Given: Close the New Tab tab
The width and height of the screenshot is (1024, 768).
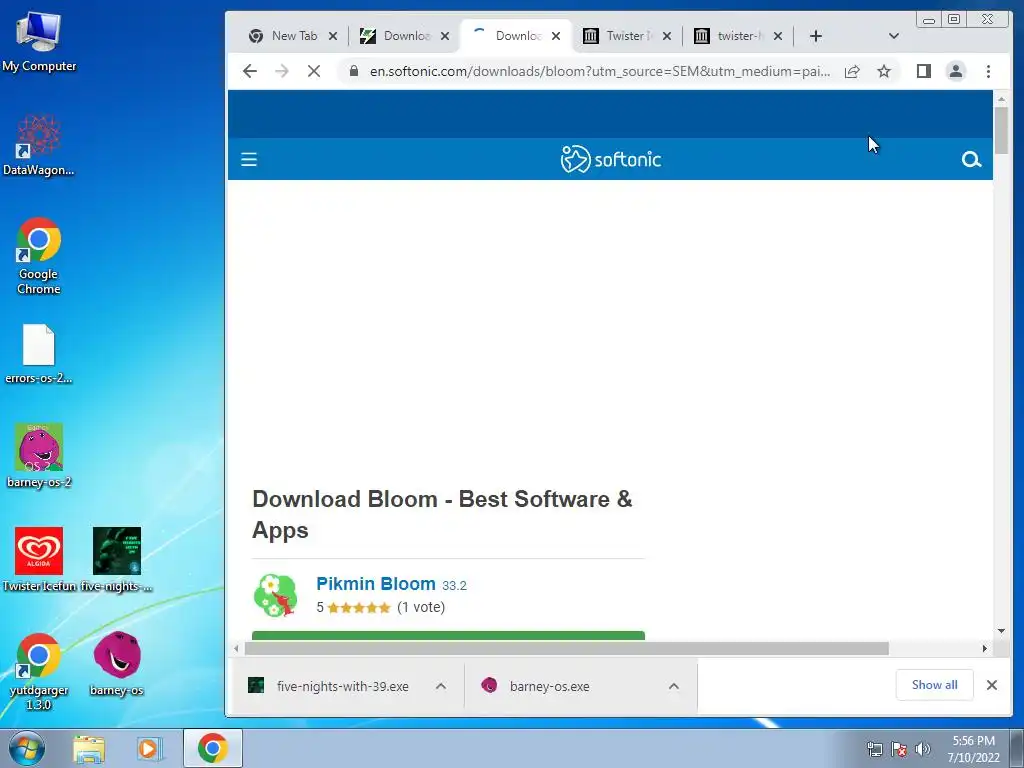Looking at the screenshot, I should (x=333, y=36).
